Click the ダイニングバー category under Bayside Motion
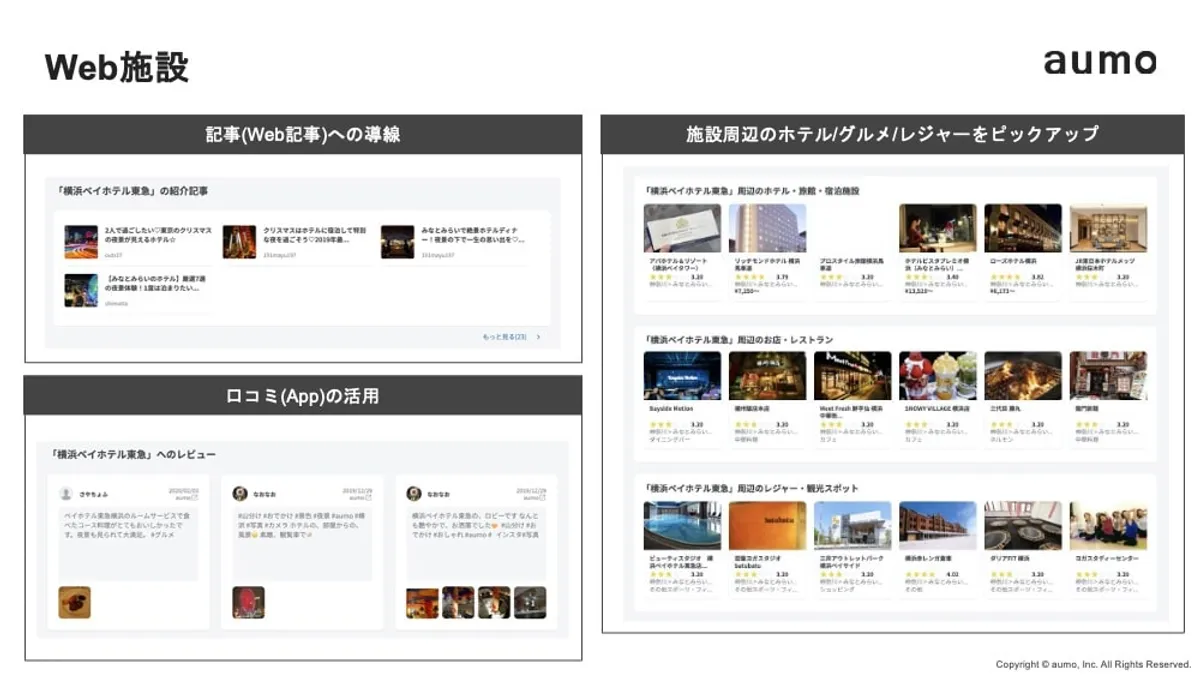 [671, 438]
